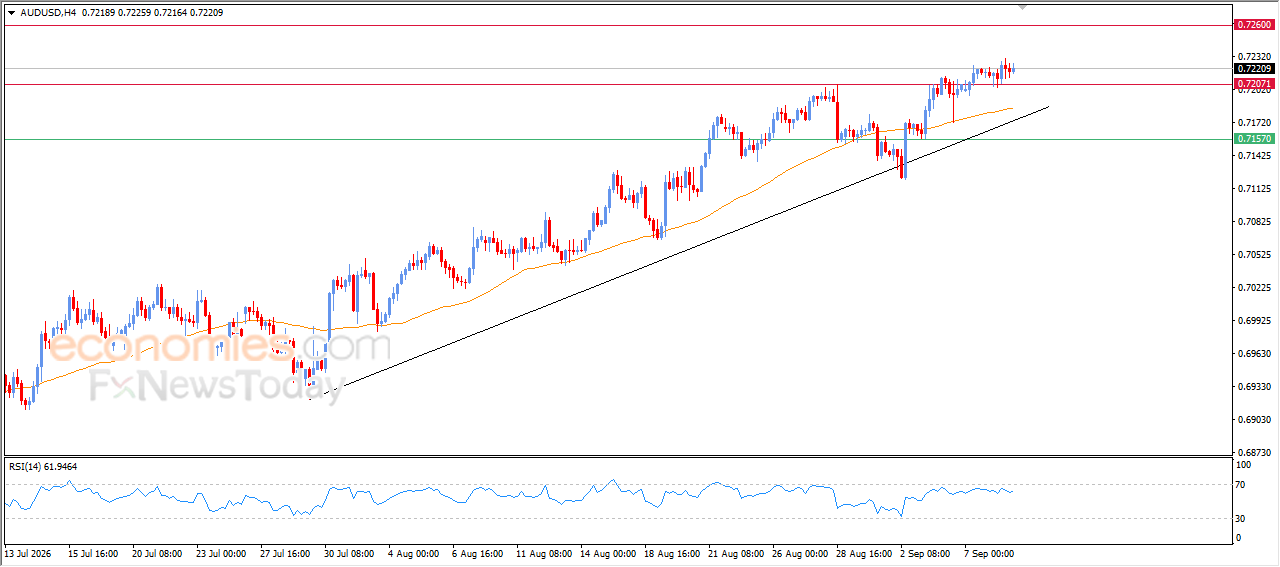Click the gray chart shift triangle marker on the top edge
Viewport: 1280px width, 567px height.
point(1023,7)
